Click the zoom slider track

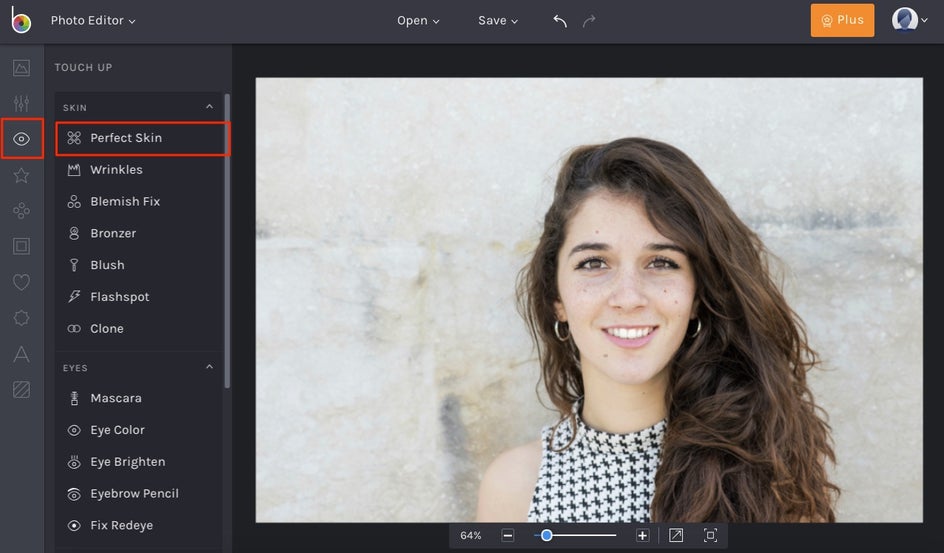pos(576,535)
